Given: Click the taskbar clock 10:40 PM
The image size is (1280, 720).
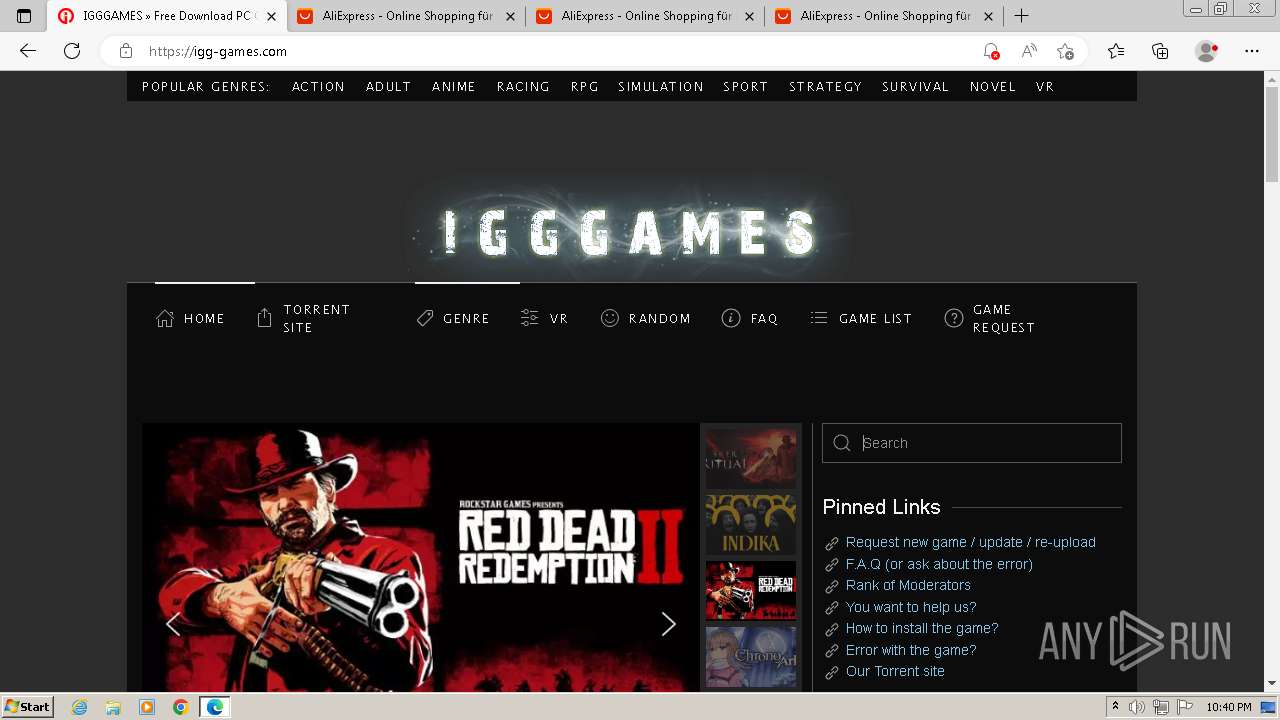Looking at the screenshot, I should (1229, 707).
